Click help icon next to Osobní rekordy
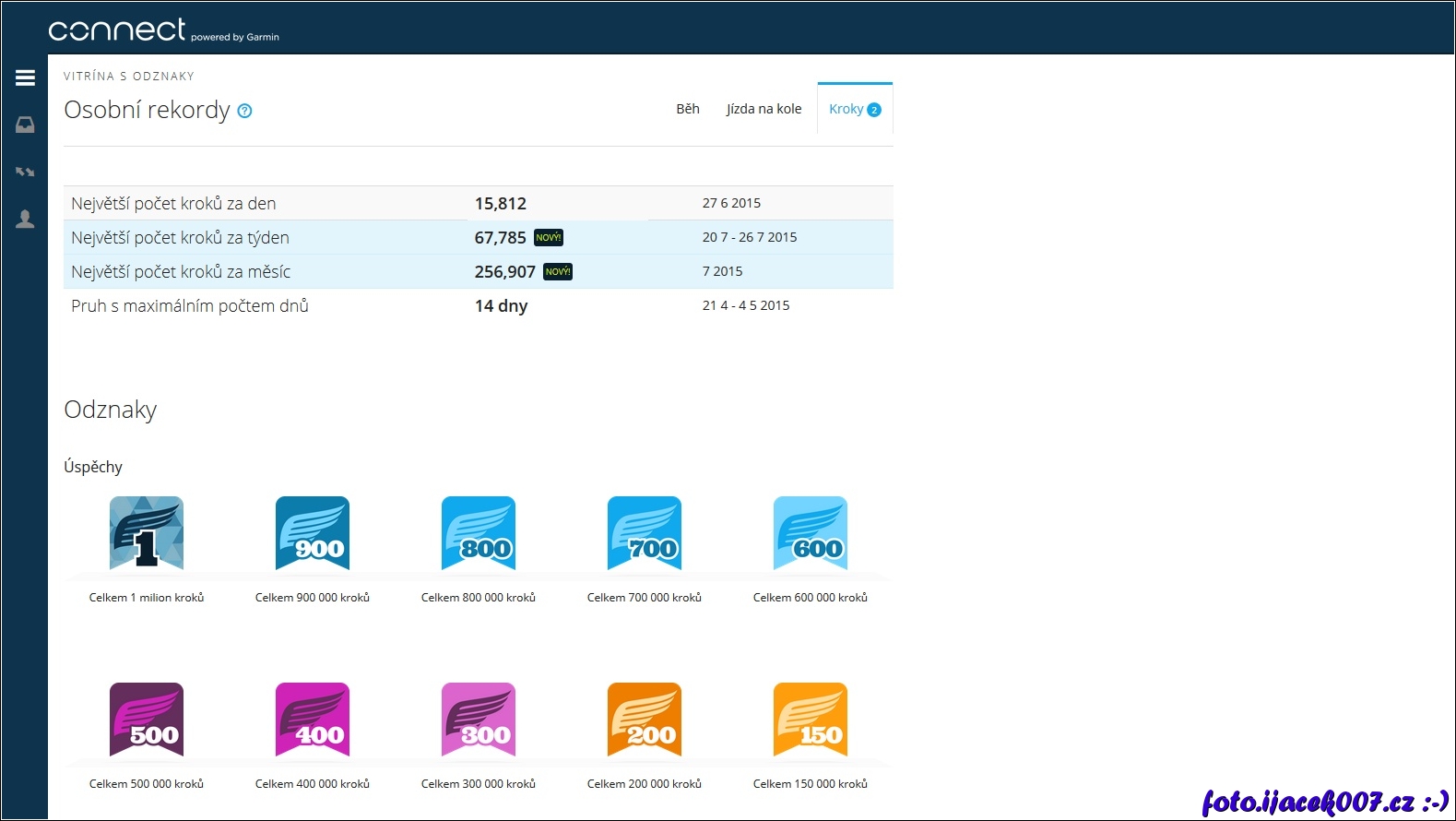 pos(244,111)
